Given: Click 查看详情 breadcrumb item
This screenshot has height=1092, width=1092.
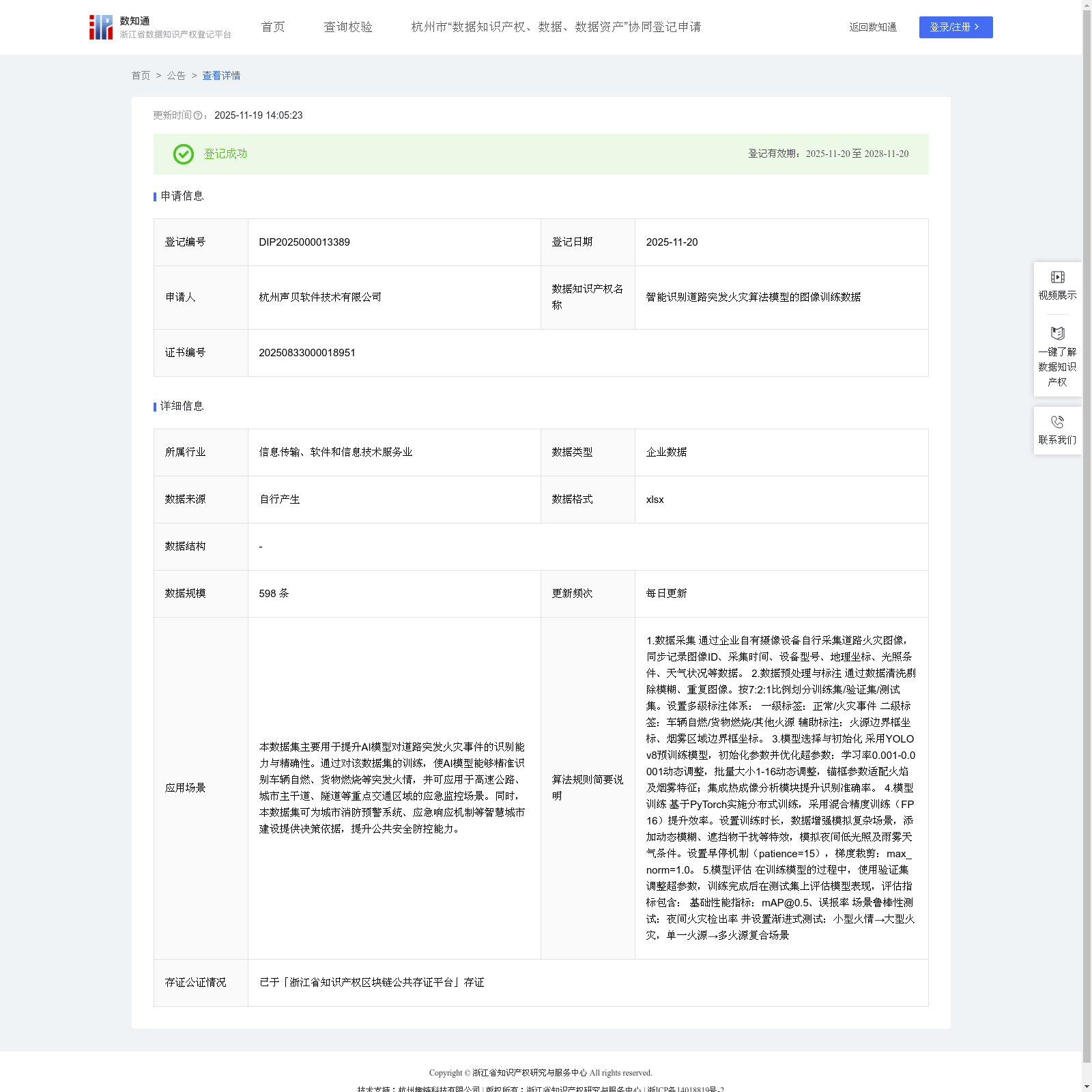Looking at the screenshot, I should [x=221, y=76].
